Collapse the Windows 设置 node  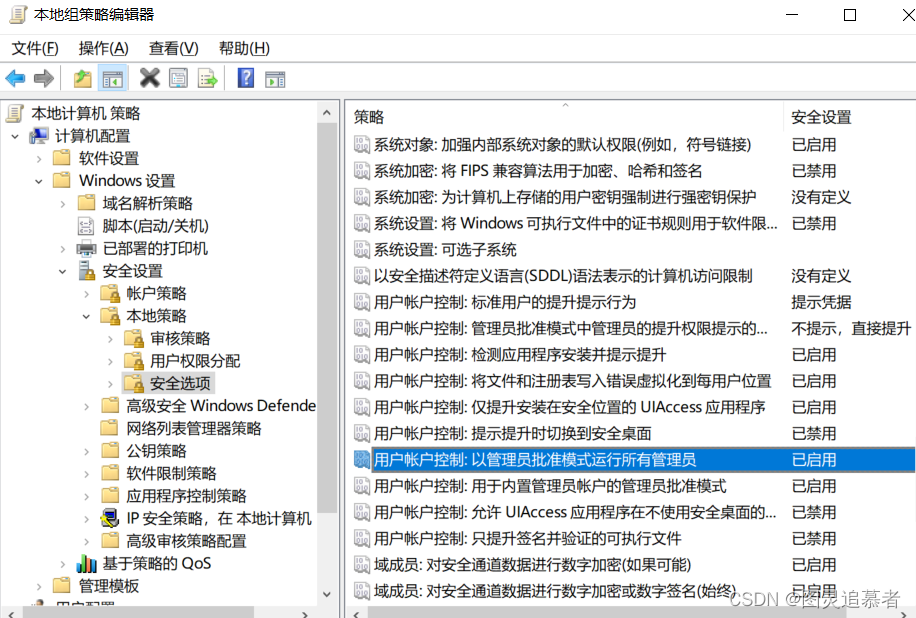(x=39, y=182)
